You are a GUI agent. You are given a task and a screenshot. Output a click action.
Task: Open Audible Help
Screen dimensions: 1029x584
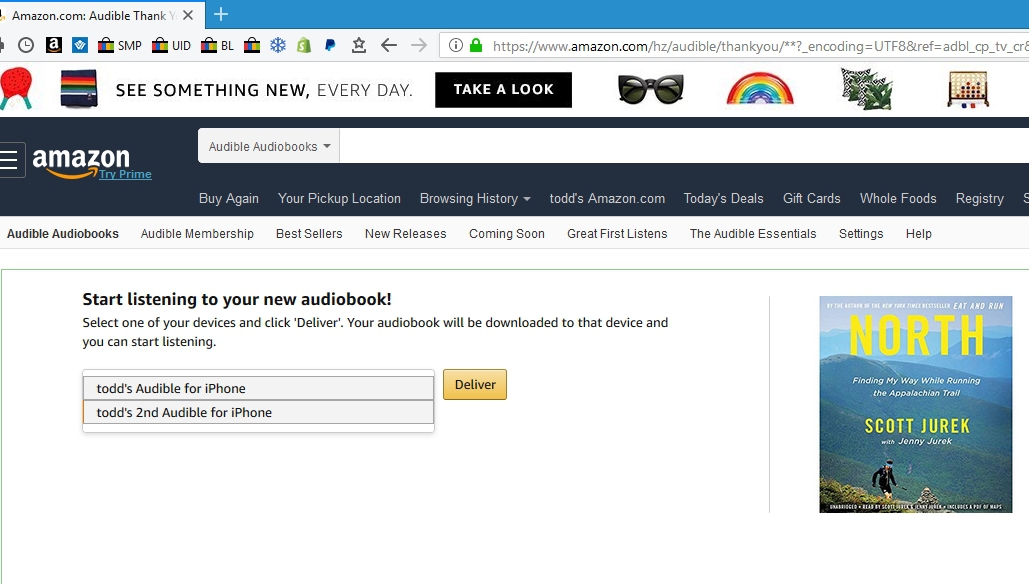(x=919, y=234)
